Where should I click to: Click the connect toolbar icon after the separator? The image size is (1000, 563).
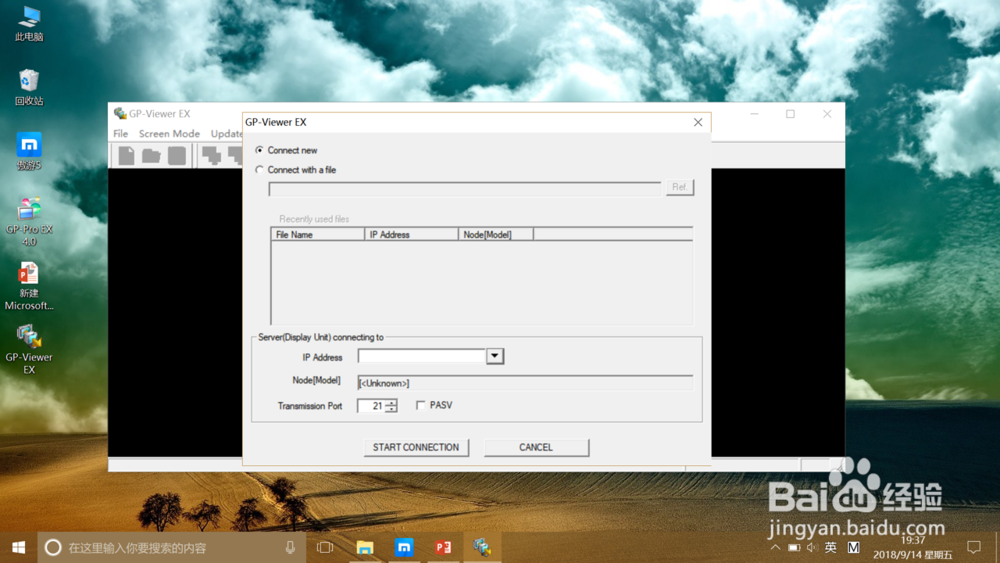211,156
